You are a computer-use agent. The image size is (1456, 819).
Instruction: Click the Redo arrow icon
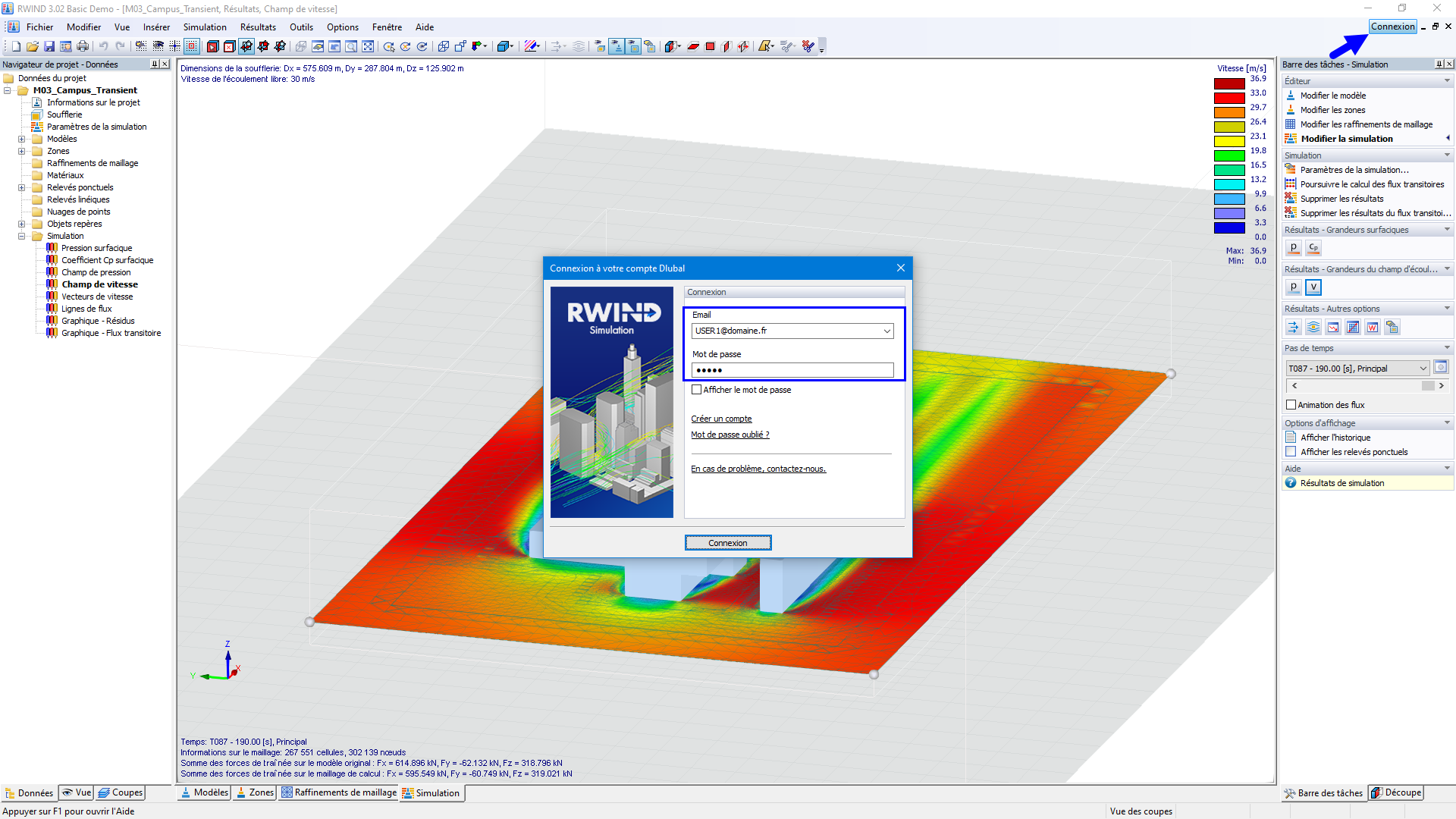tap(120, 46)
